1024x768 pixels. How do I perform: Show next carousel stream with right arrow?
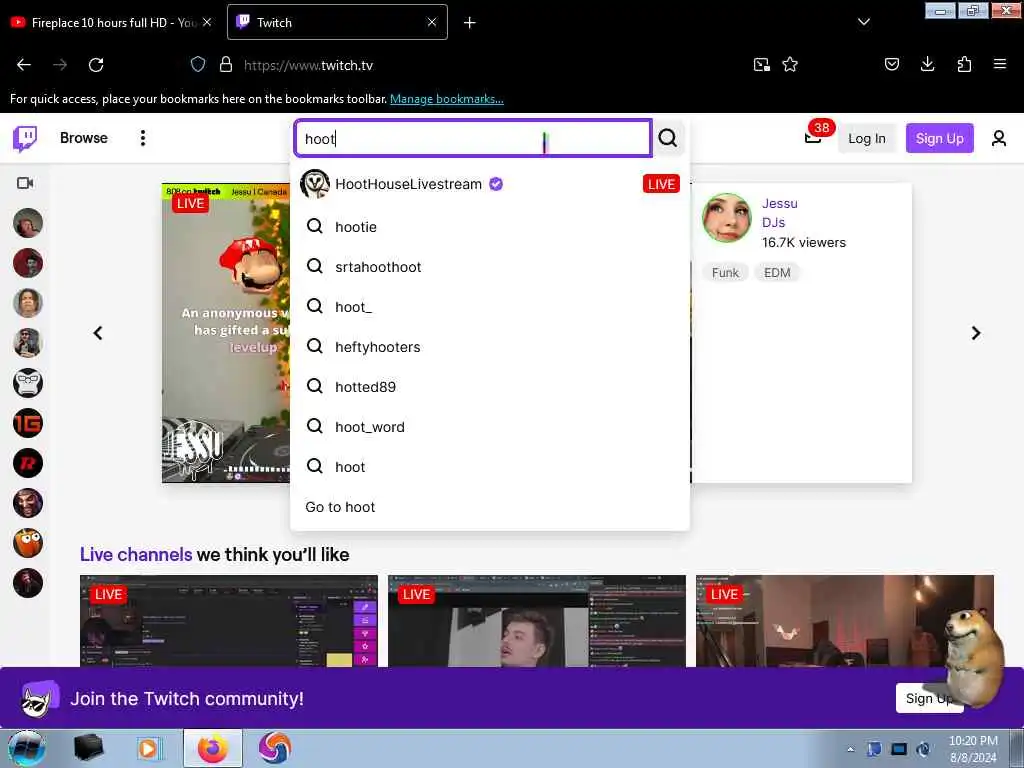click(976, 333)
